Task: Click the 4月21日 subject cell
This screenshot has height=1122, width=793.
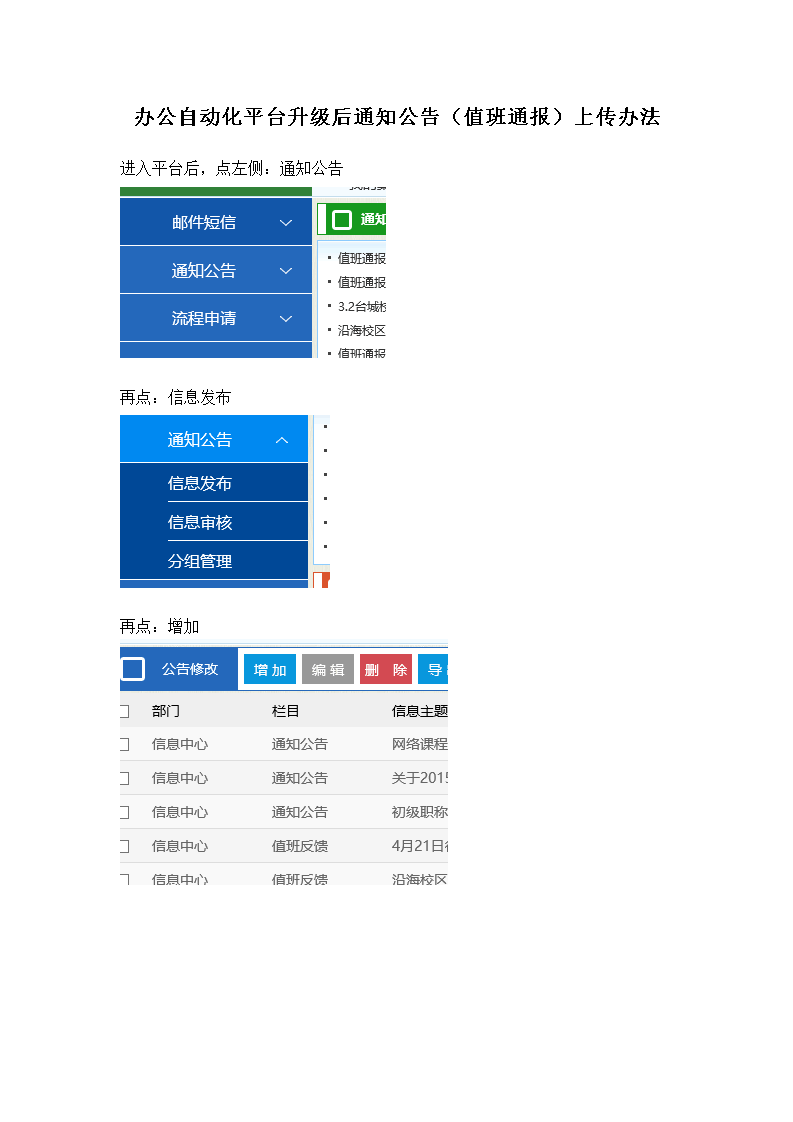Action: [x=419, y=846]
